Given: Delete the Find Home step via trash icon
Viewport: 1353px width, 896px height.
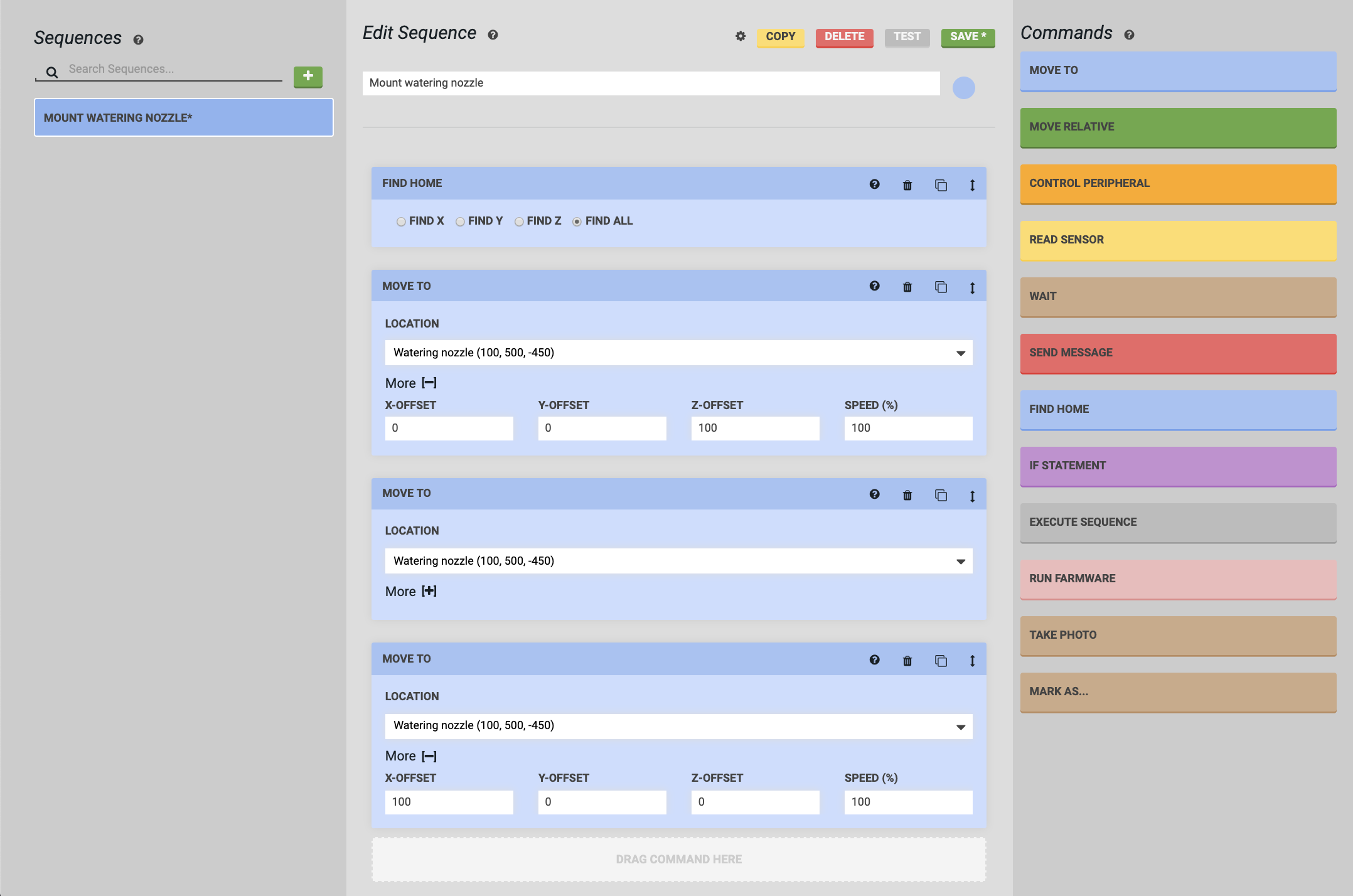Looking at the screenshot, I should (x=907, y=184).
